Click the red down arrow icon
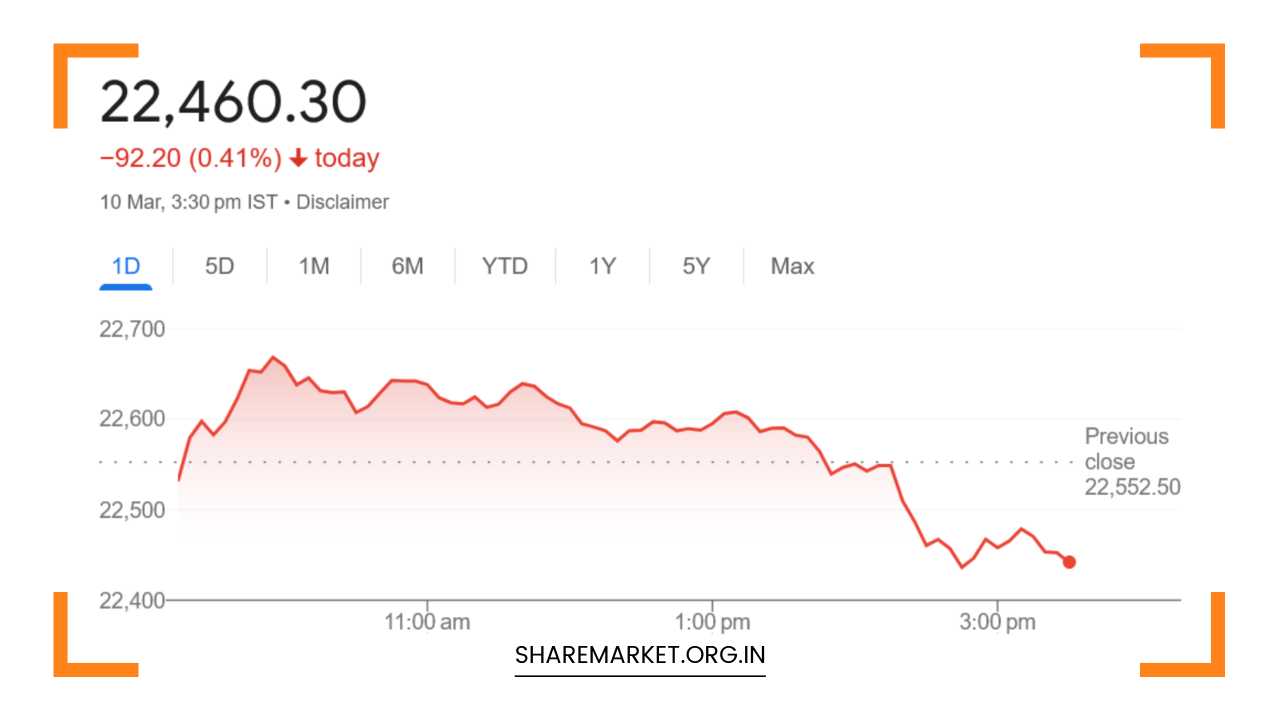This screenshot has width=1280, height=720. tap(298, 159)
